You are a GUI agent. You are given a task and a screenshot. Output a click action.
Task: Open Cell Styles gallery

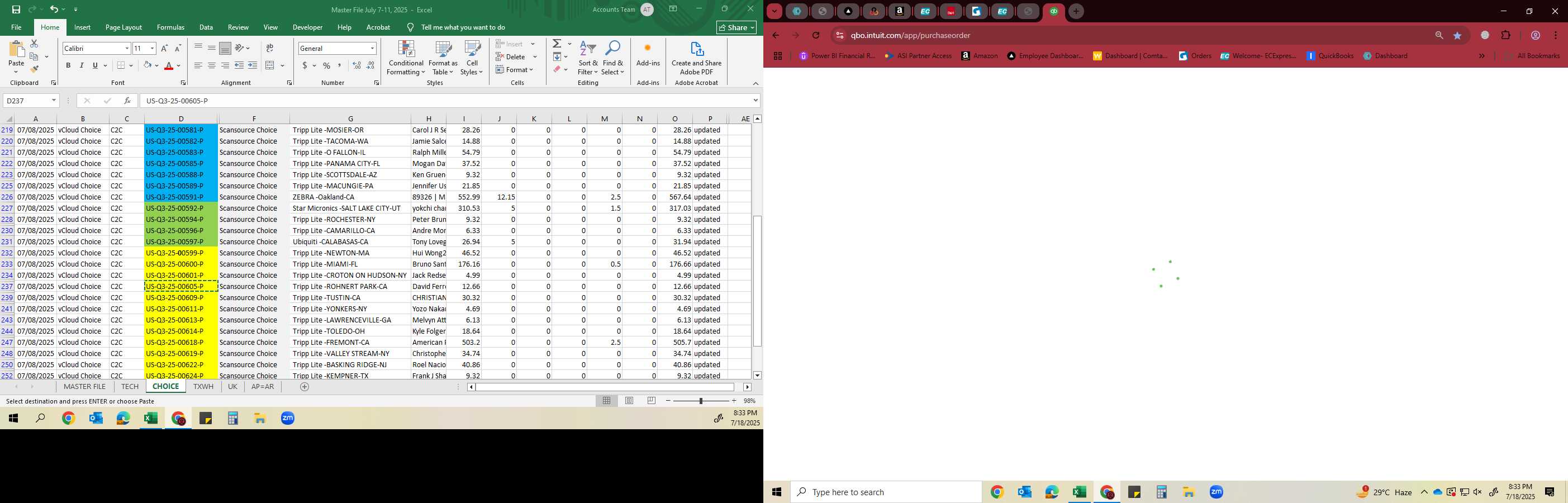click(472, 59)
